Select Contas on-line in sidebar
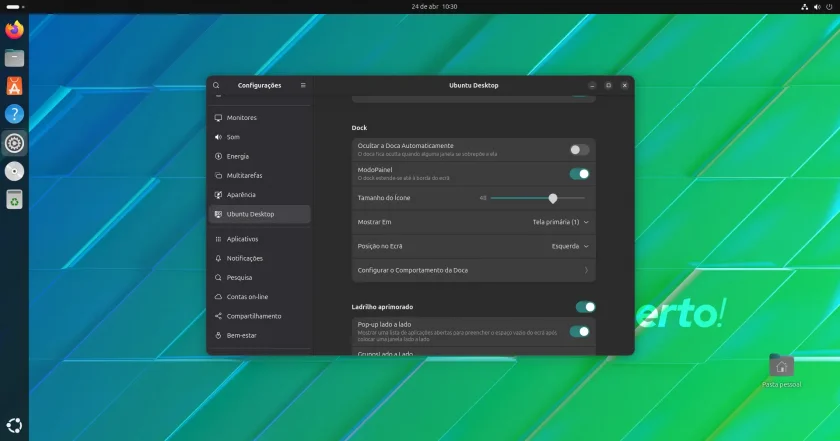Image resolution: width=840 pixels, height=441 pixels. point(260,297)
